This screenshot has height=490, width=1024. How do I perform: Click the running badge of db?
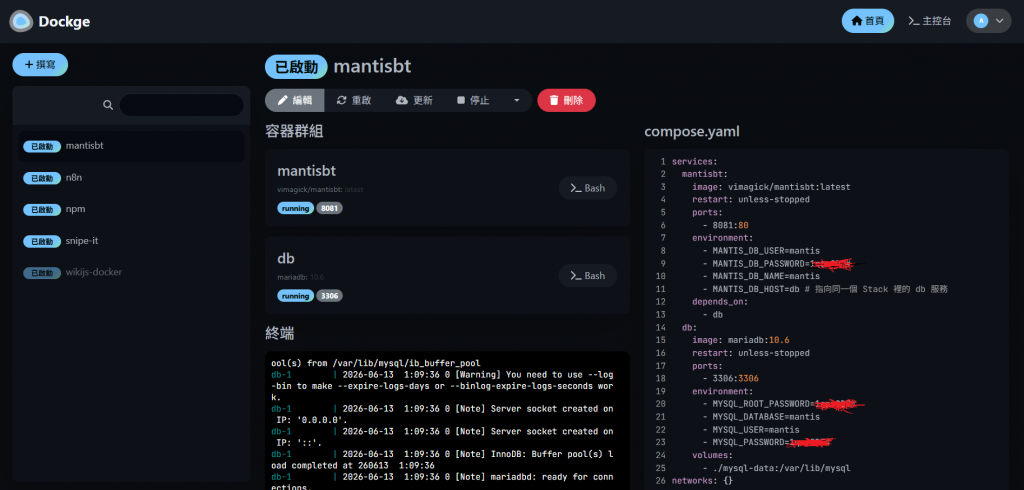tap(296, 296)
